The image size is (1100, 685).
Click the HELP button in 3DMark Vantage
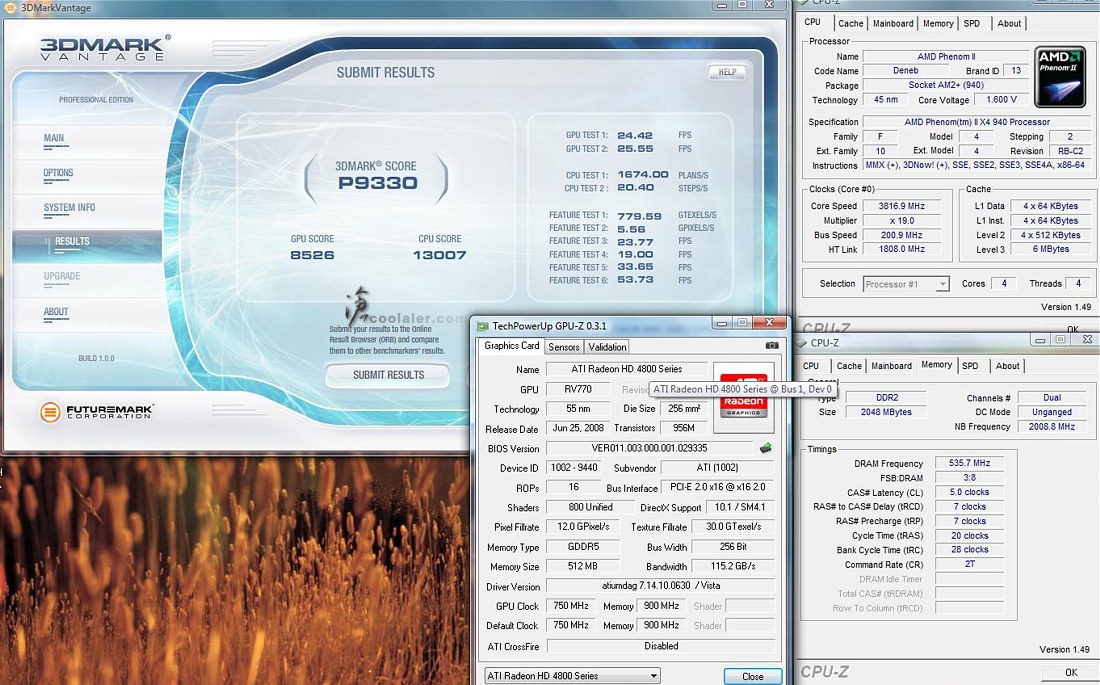(727, 72)
